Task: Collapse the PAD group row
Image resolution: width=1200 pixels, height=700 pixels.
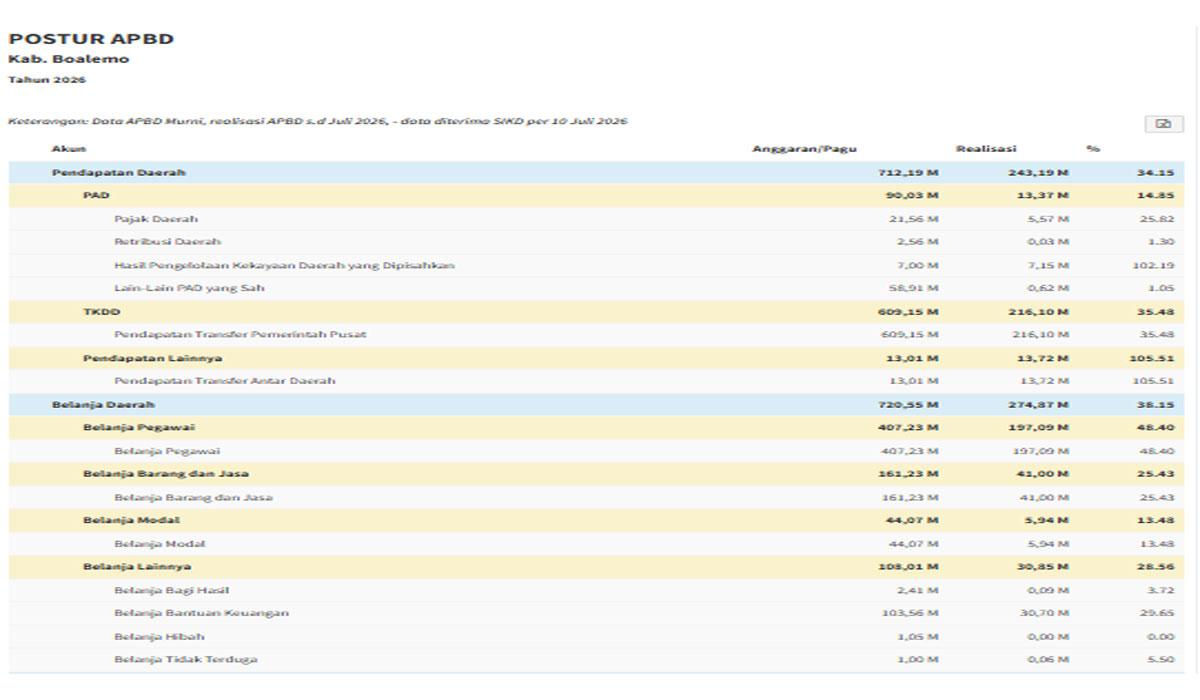Action: coord(596,196)
